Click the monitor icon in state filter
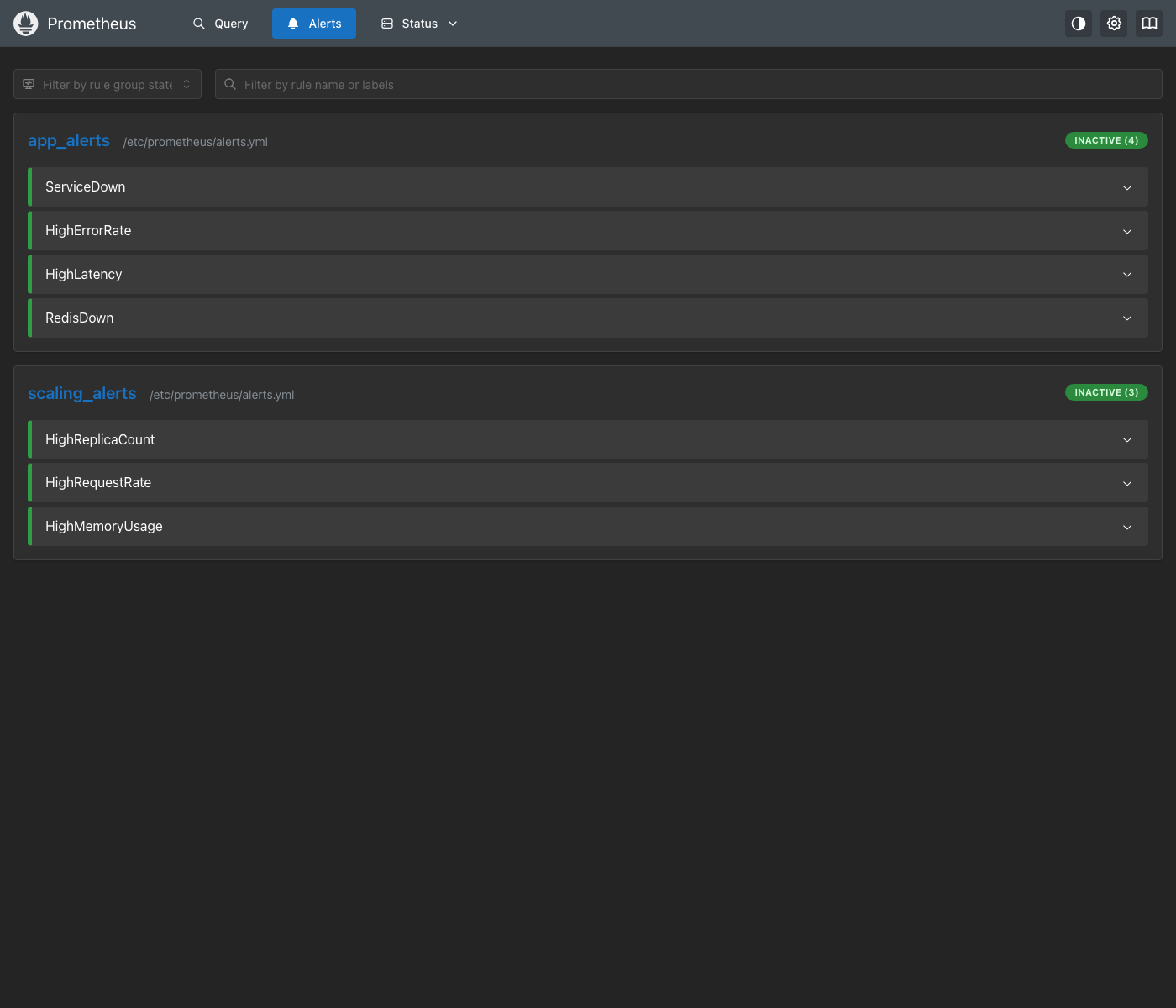1176x1008 pixels. (x=29, y=84)
